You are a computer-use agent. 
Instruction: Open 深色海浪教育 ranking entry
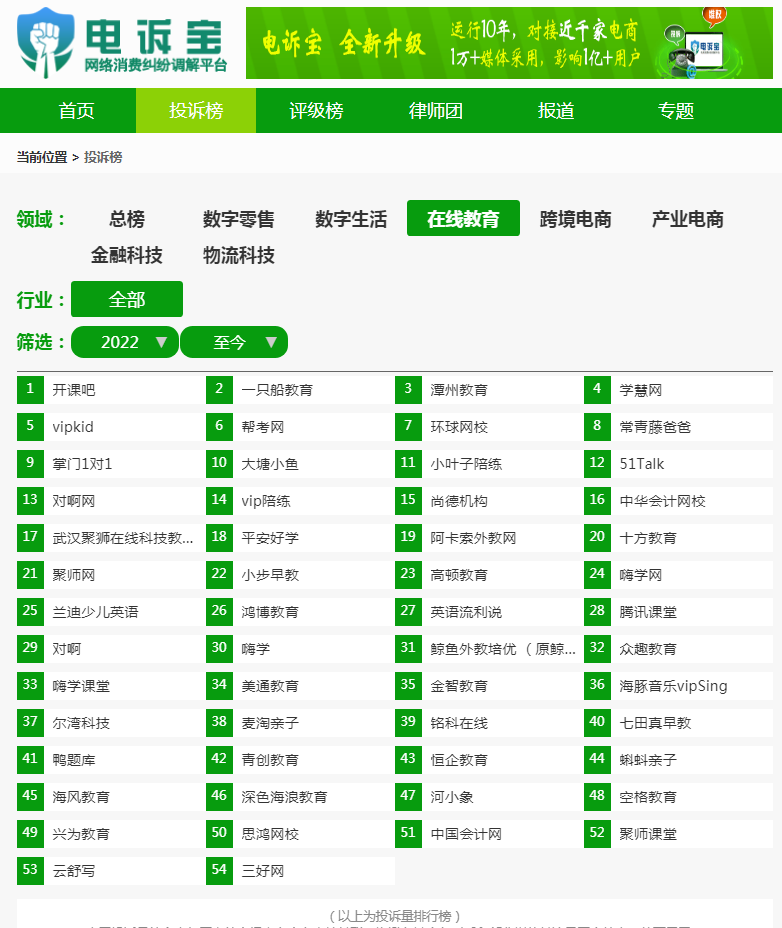pos(300,797)
